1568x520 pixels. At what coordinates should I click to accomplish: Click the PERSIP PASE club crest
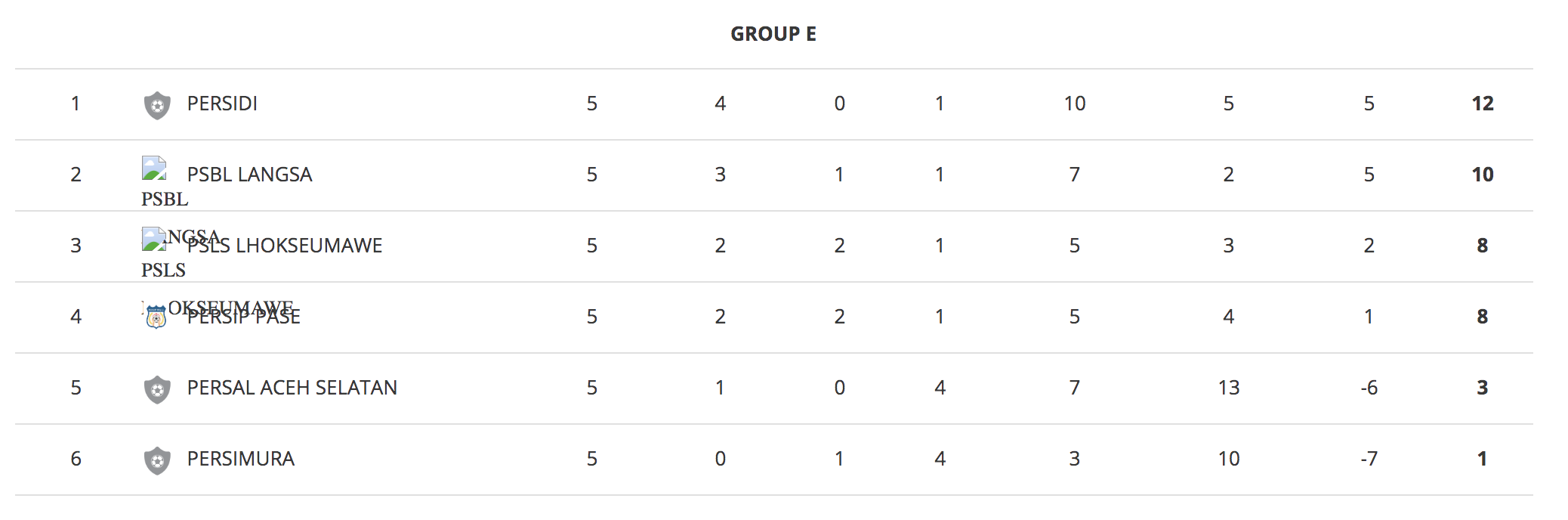click(156, 317)
